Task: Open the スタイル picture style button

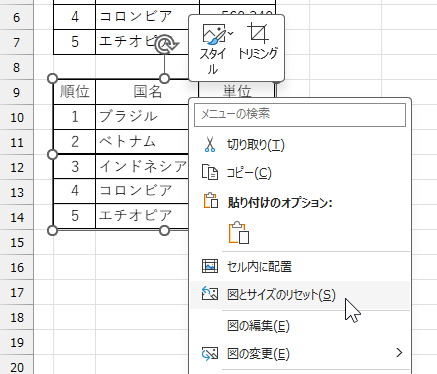Action: pyautogui.click(x=213, y=48)
